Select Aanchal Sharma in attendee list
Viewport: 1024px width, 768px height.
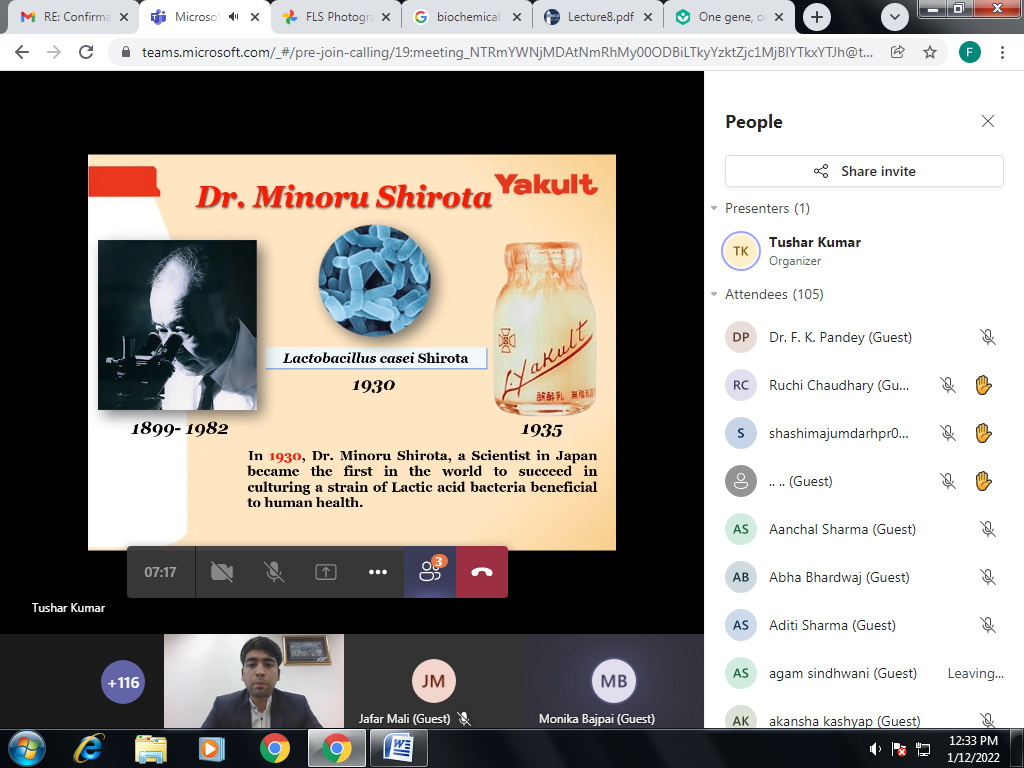click(864, 529)
